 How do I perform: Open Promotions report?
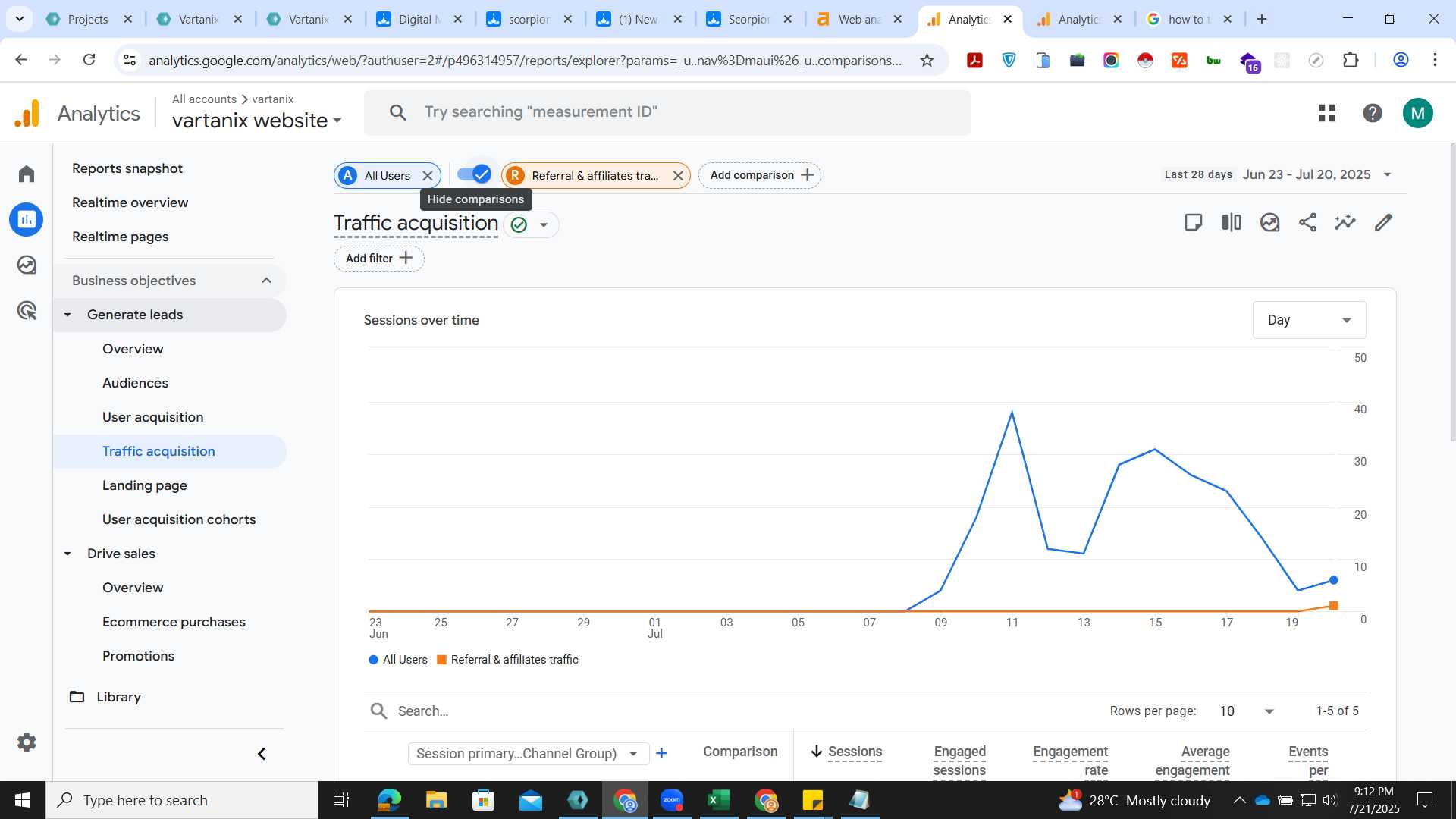pyautogui.click(x=138, y=656)
